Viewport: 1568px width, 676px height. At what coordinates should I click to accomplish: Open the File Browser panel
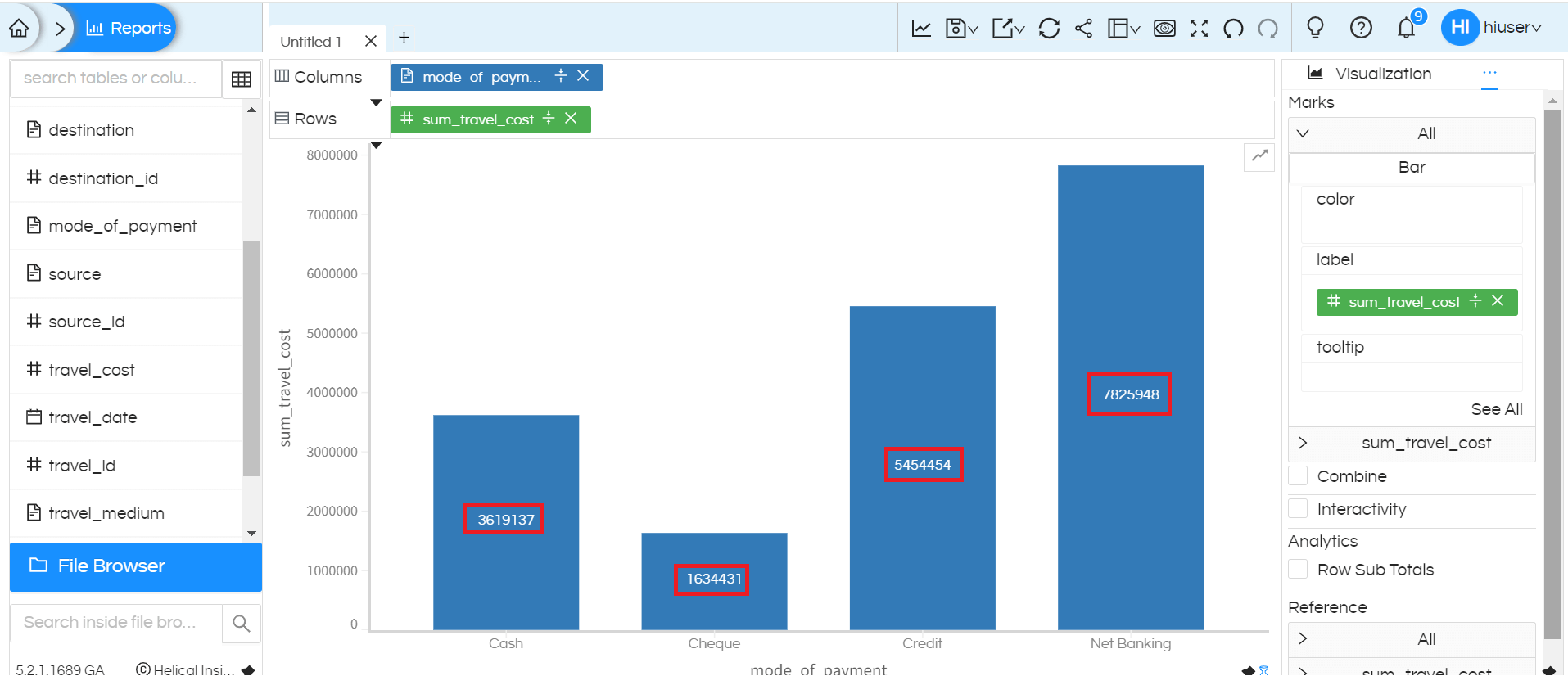[x=136, y=566]
